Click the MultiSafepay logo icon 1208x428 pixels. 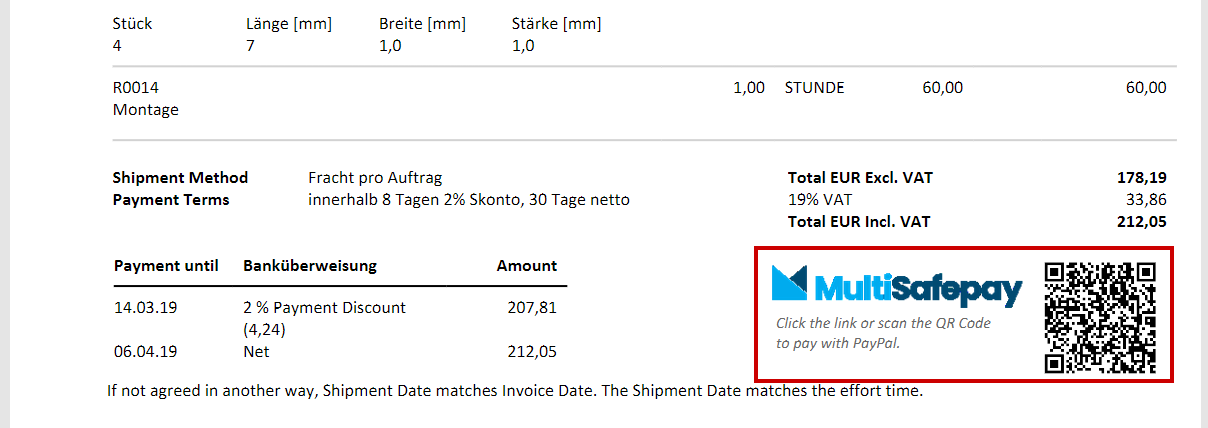(x=790, y=284)
